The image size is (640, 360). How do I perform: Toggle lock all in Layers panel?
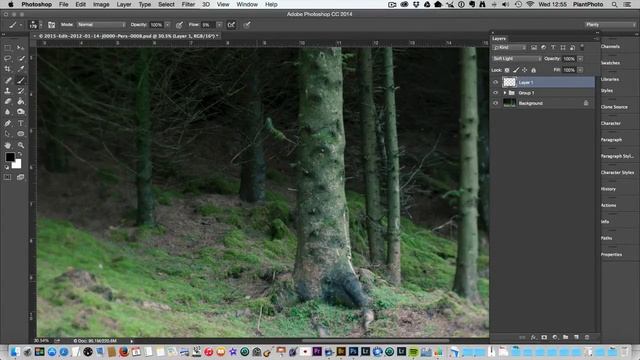coord(533,70)
